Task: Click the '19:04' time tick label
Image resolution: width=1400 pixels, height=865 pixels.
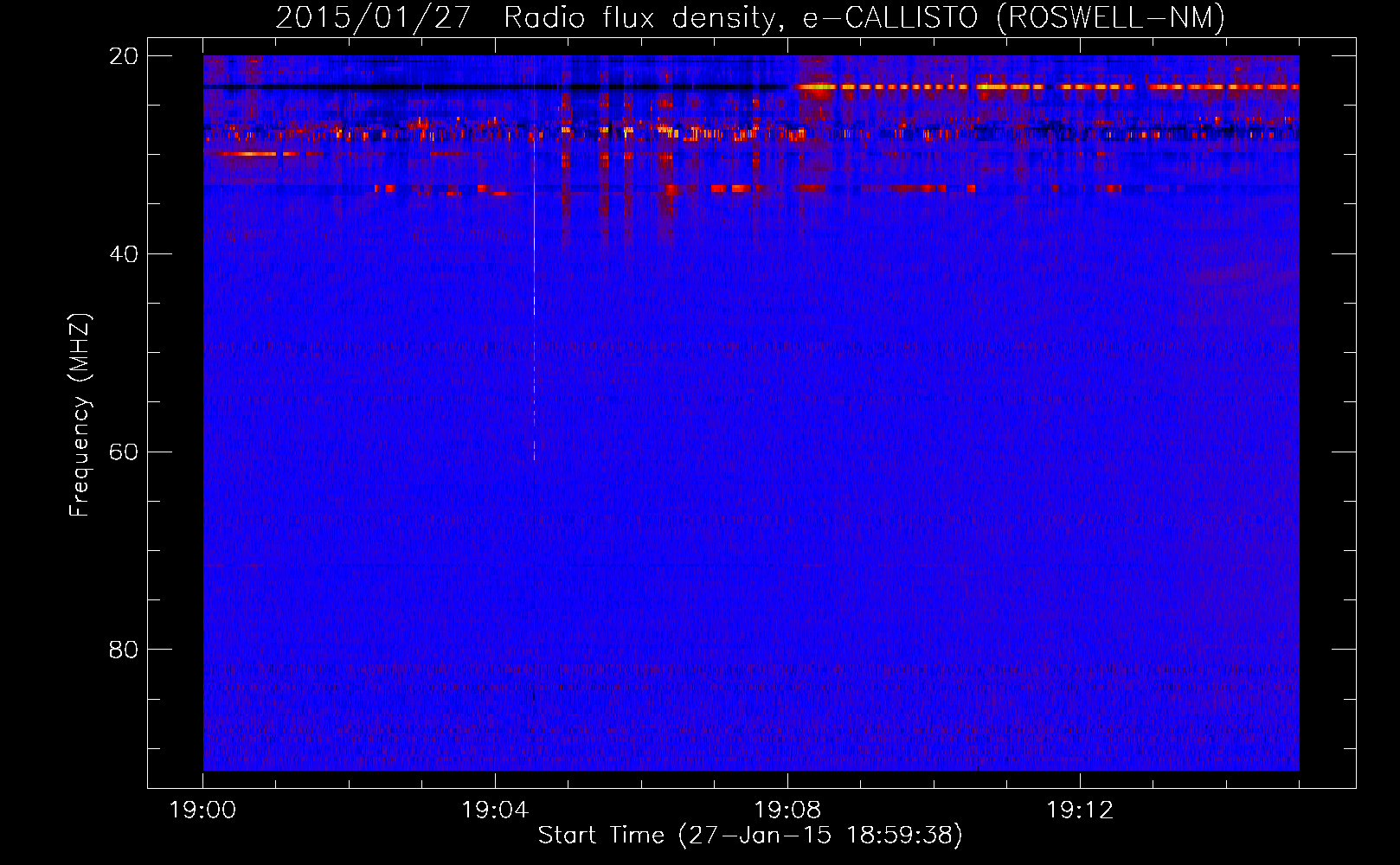Action: [495, 810]
